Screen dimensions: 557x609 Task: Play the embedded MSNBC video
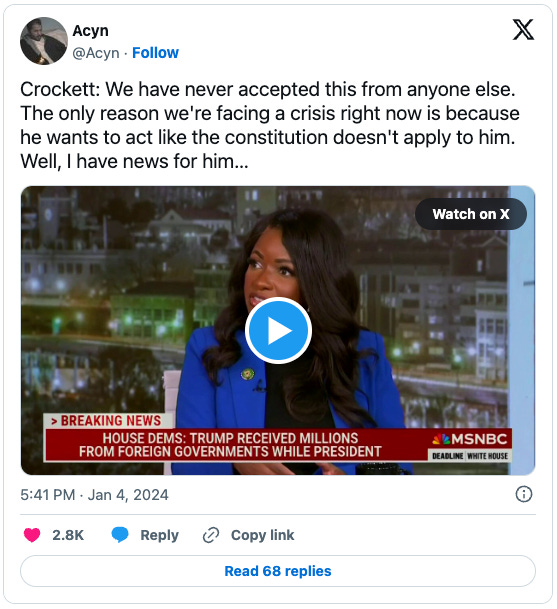[278, 331]
